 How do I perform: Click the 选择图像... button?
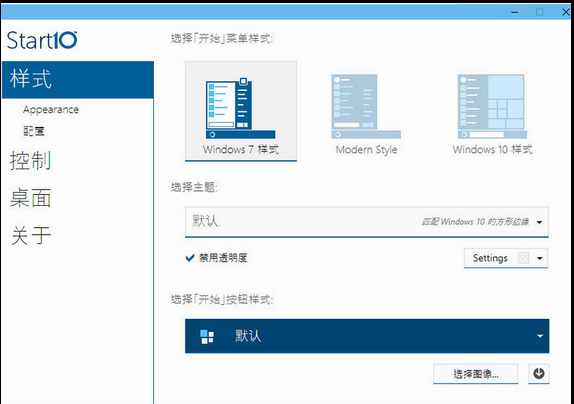coord(476,374)
